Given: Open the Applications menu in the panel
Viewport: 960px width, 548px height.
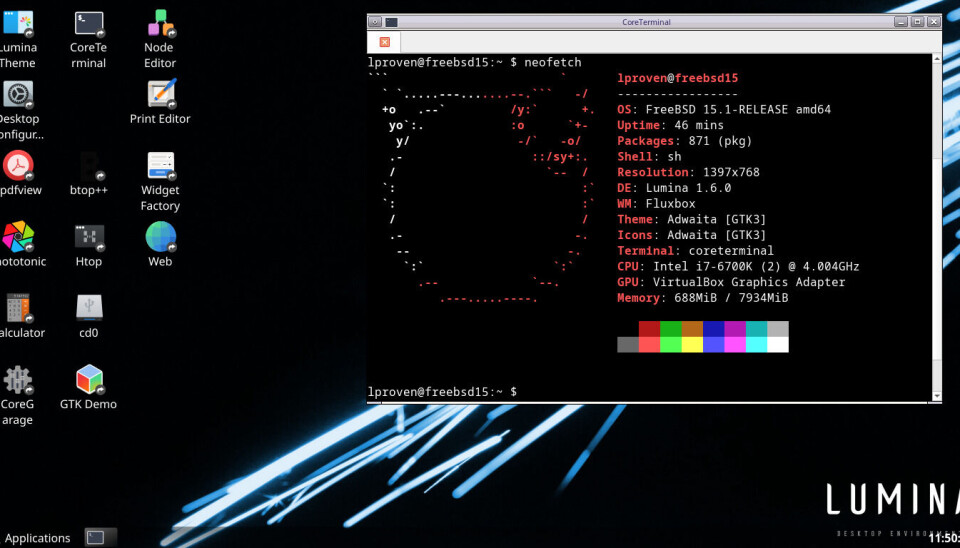Looking at the screenshot, I should pyautogui.click(x=37, y=538).
